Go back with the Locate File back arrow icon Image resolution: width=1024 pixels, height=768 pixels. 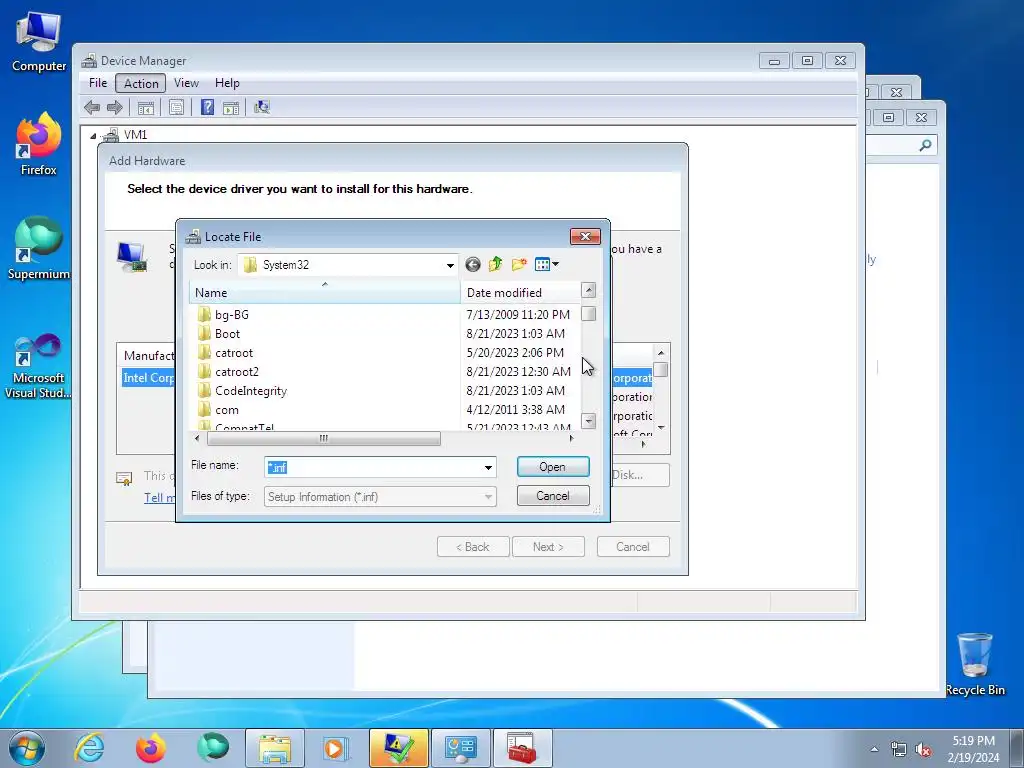click(473, 264)
